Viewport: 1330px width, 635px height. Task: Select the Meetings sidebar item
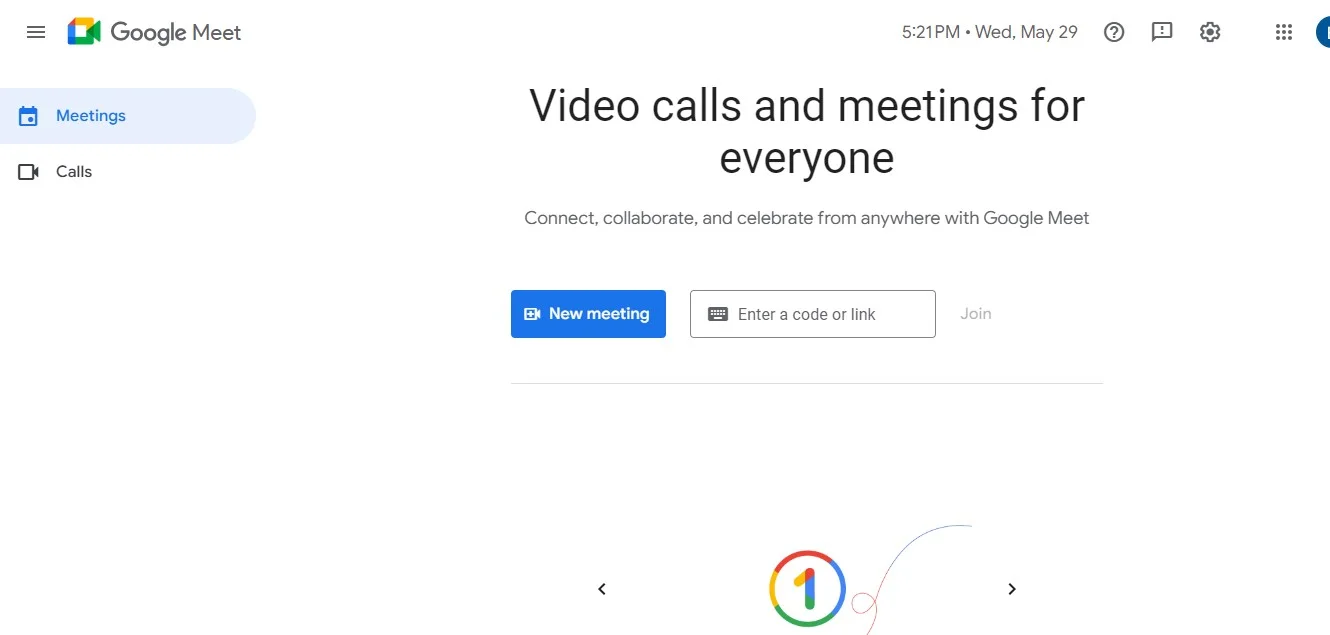(x=128, y=116)
